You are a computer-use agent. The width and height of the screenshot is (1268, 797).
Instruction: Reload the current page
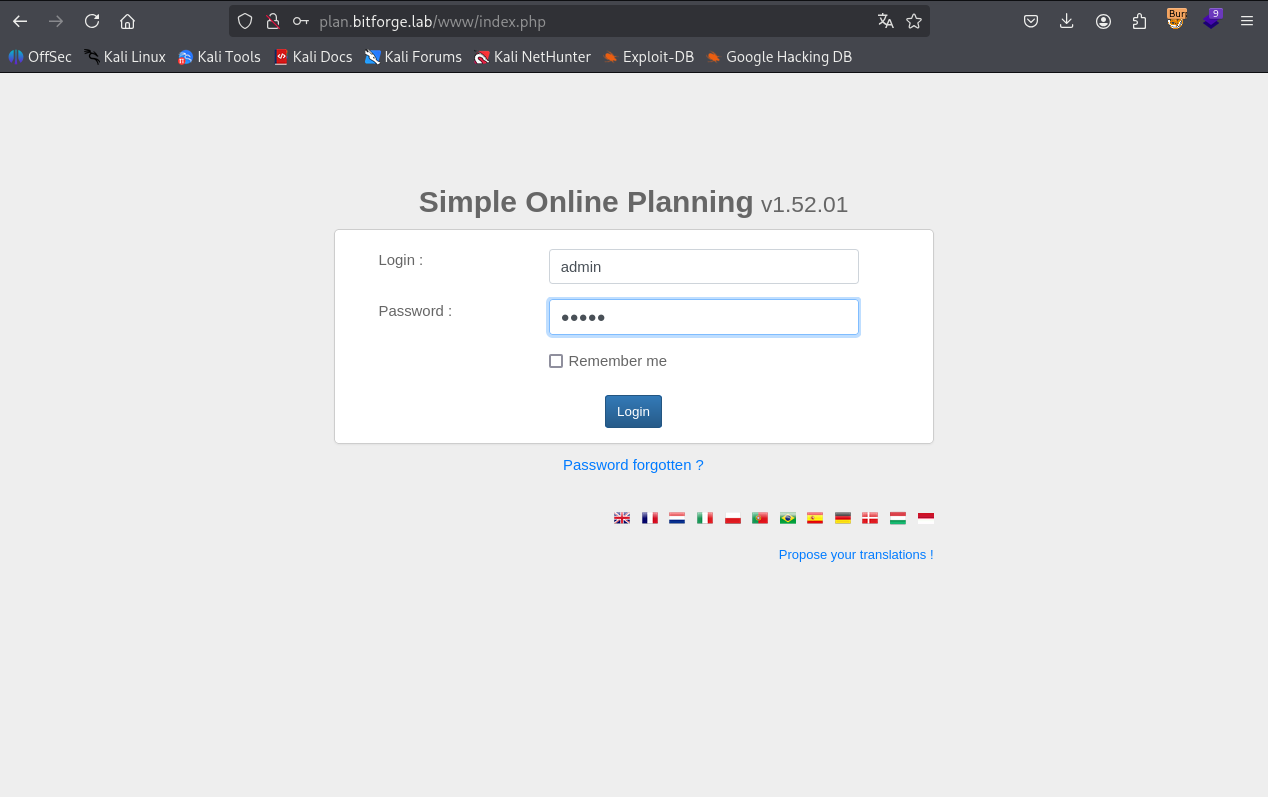tap(92, 21)
